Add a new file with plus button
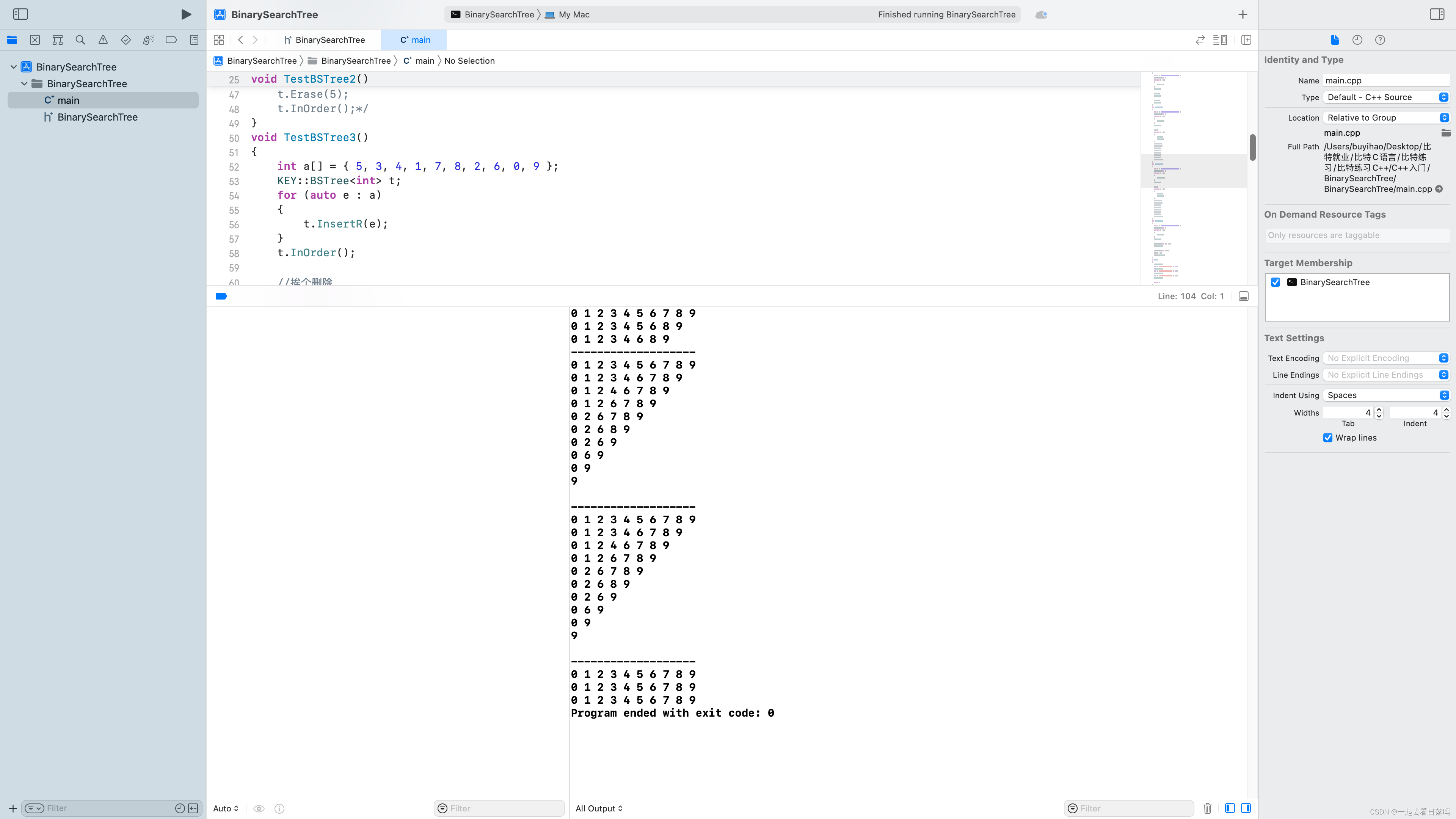Viewport: 1456px width, 819px height. click(13, 808)
